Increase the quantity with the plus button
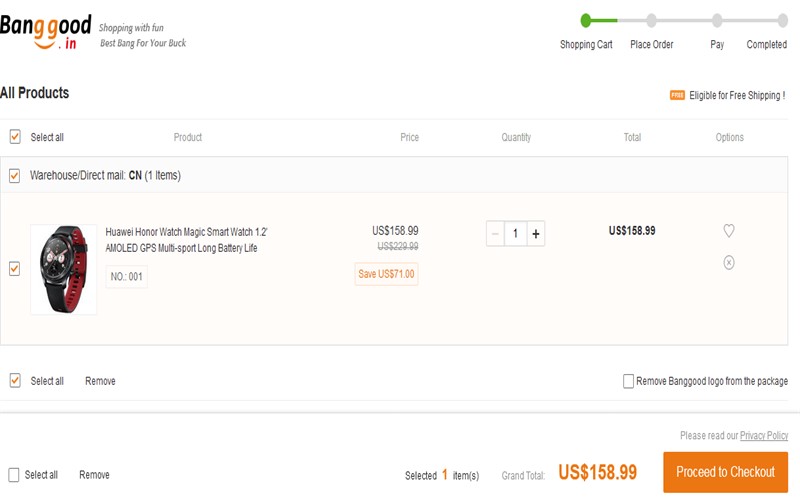Screen dimensions: 800x500 [536, 234]
